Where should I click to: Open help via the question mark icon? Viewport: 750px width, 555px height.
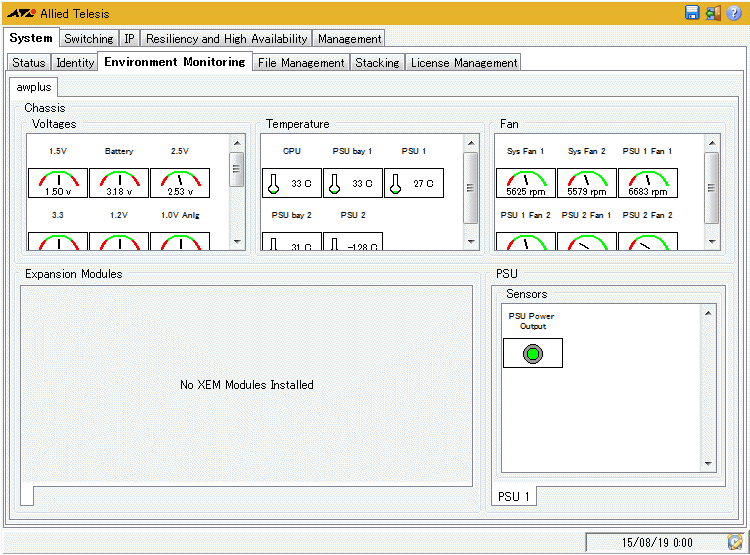point(733,13)
